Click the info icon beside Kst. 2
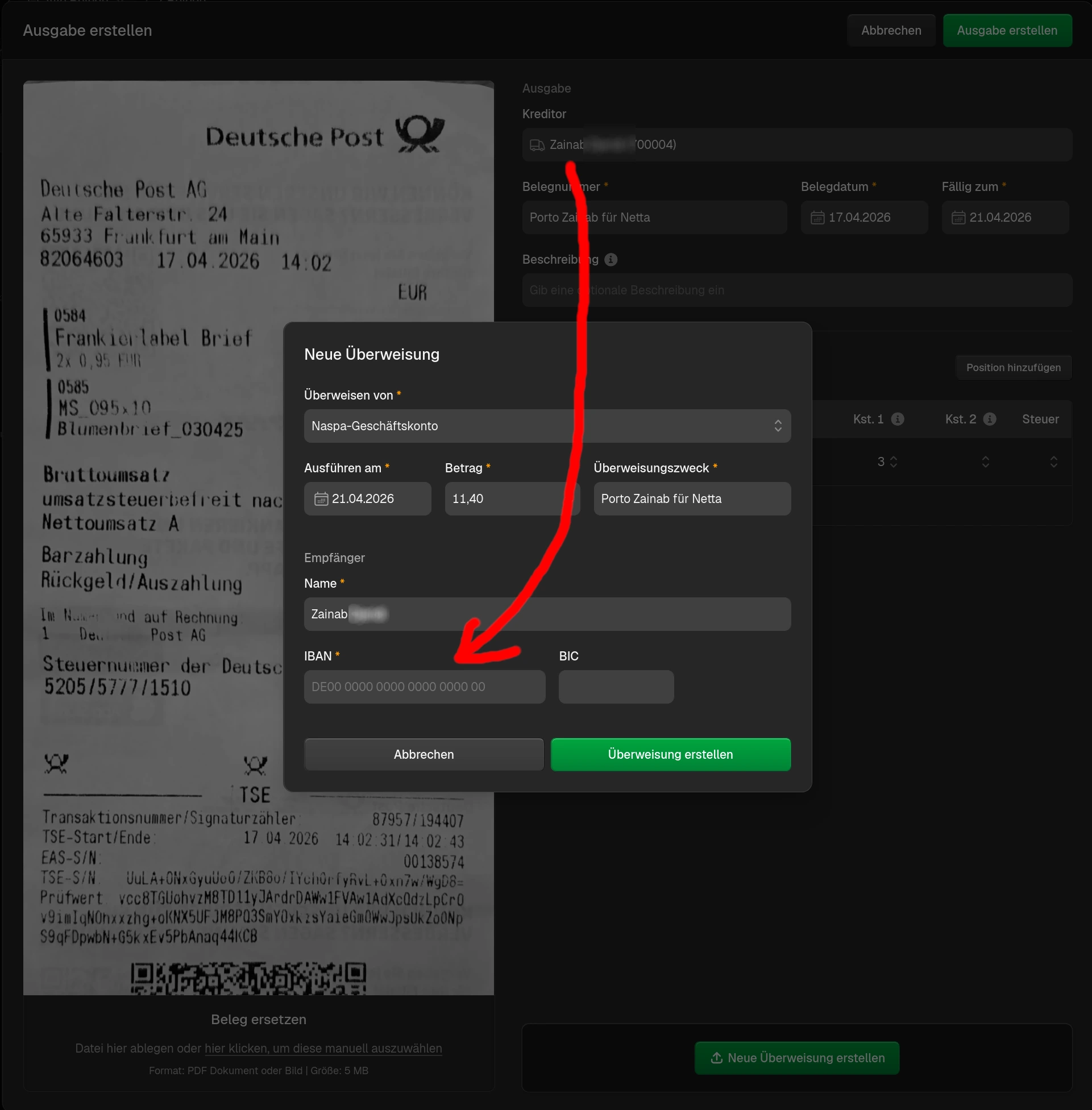Viewport: 1092px width, 1110px height. coord(990,419)
